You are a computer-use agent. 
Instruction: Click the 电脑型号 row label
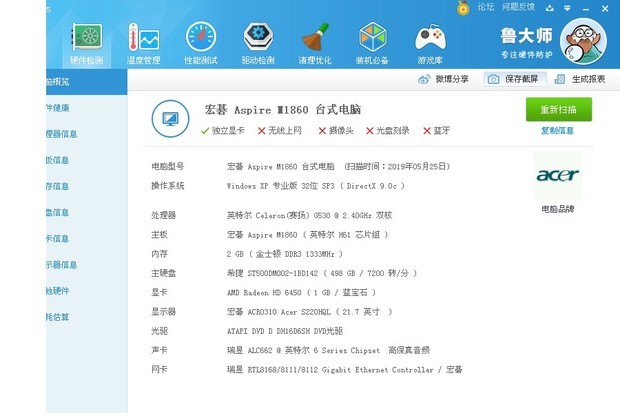click(168, 166)
